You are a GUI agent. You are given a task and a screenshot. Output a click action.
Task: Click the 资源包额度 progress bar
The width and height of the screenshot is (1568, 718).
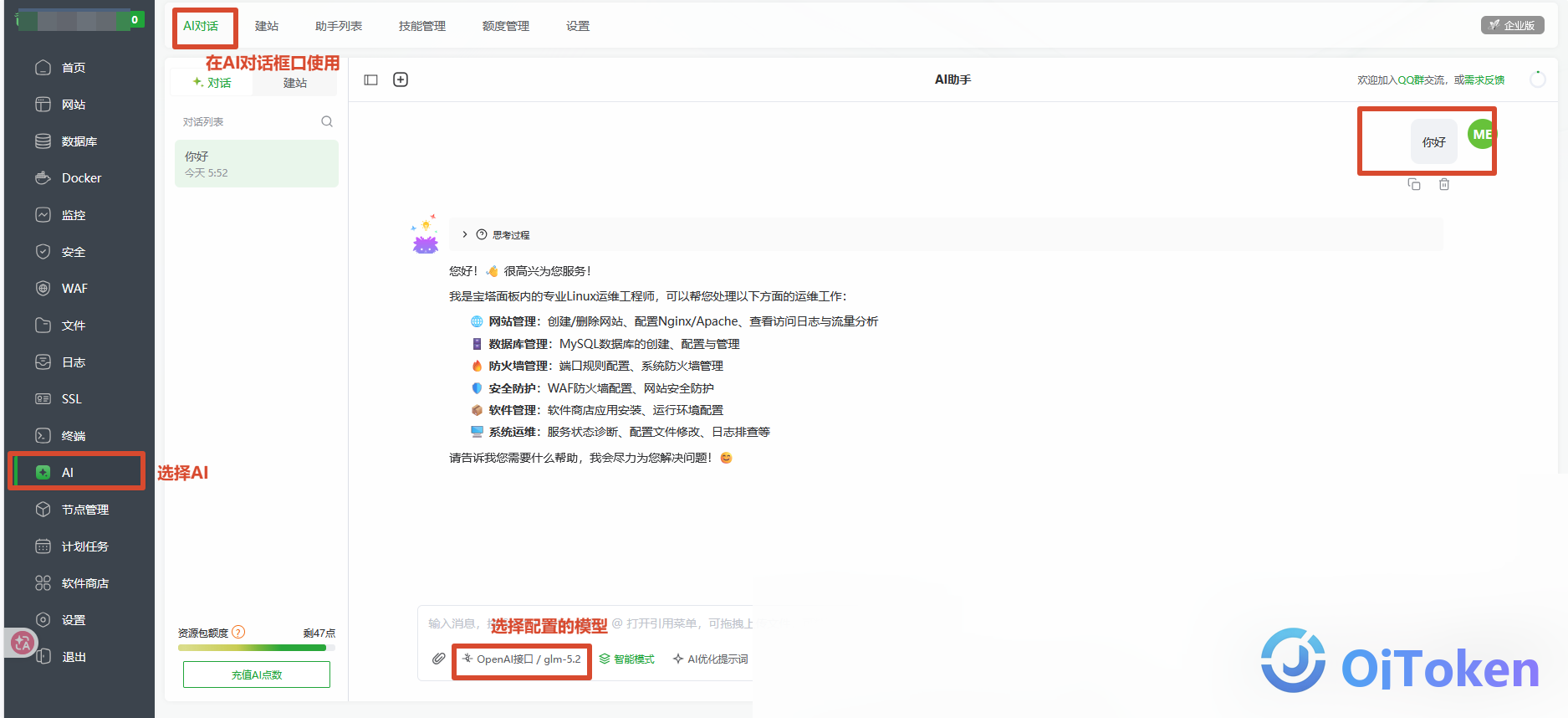pyautogui.click(x=257, y=648)
